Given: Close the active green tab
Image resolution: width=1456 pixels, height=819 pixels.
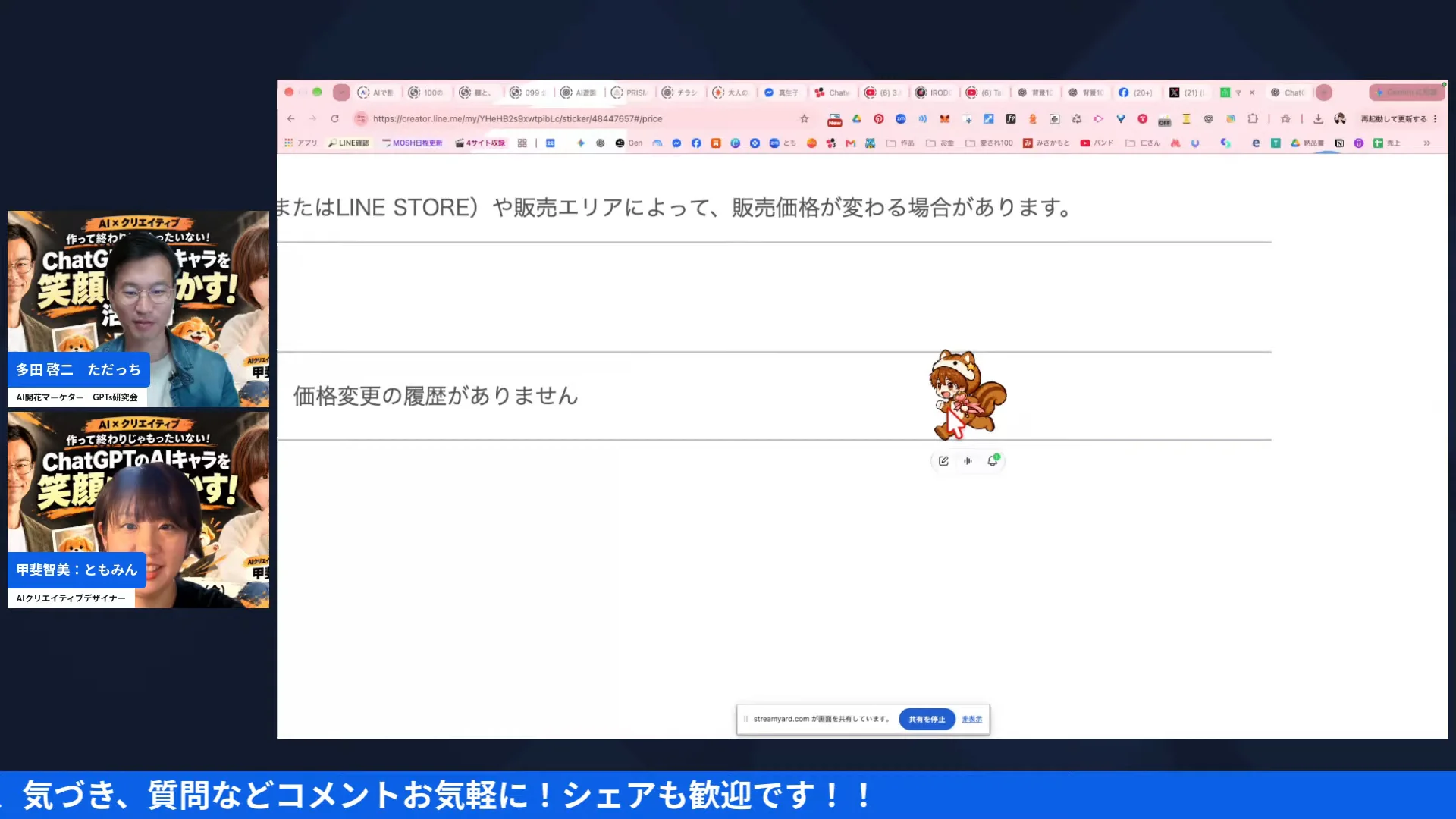Looking at the screenshot, I should coord(1252,93).
